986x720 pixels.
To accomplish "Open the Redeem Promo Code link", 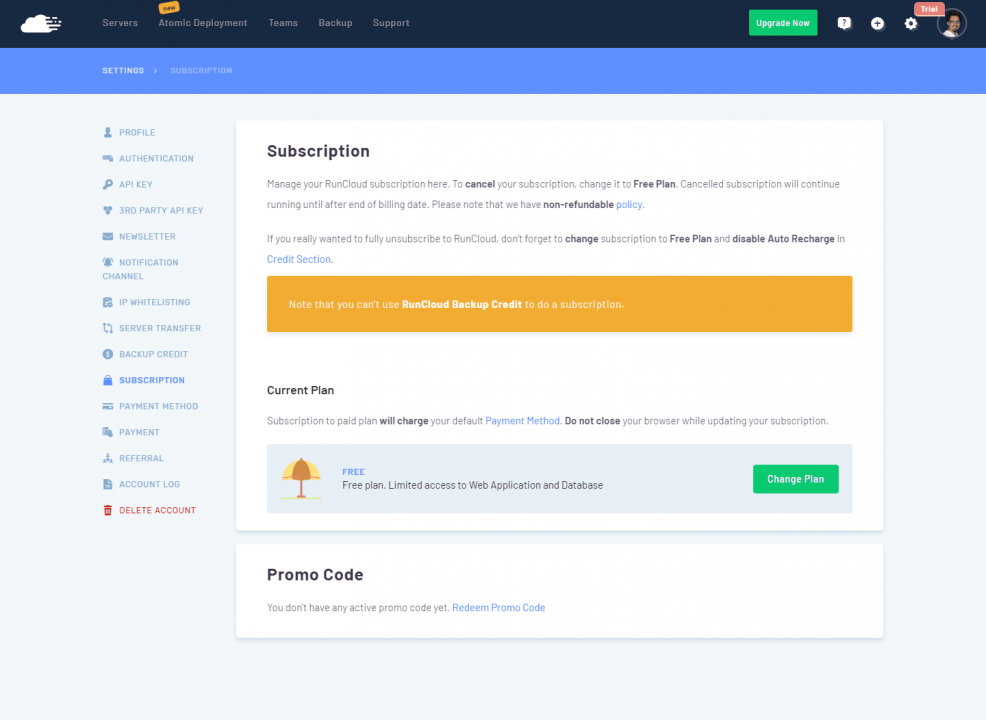I will coord(498,607).
